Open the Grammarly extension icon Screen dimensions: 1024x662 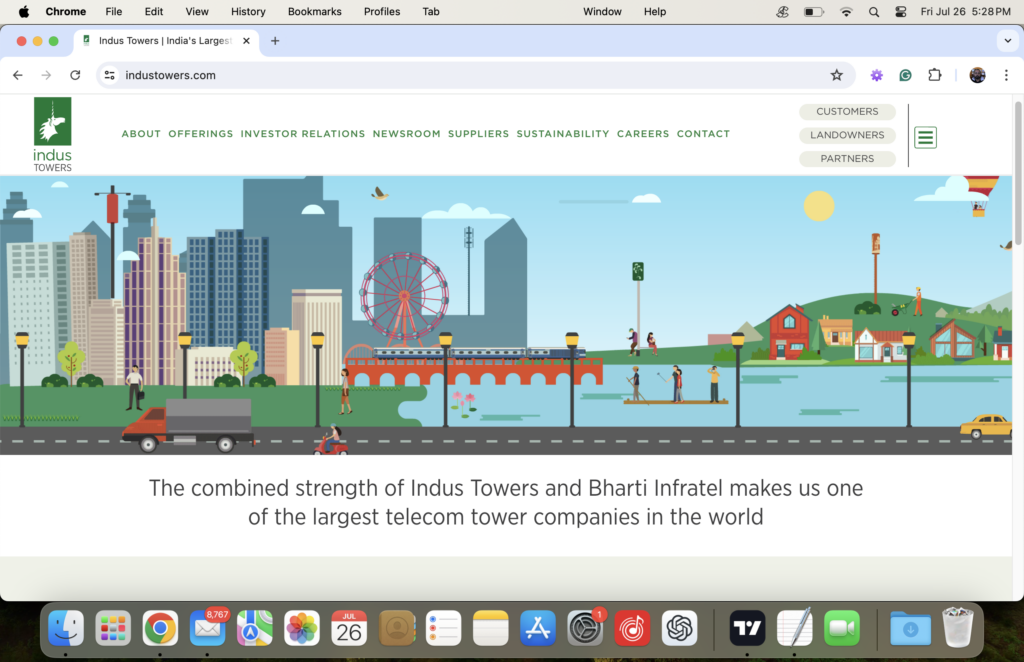point(905,75)
